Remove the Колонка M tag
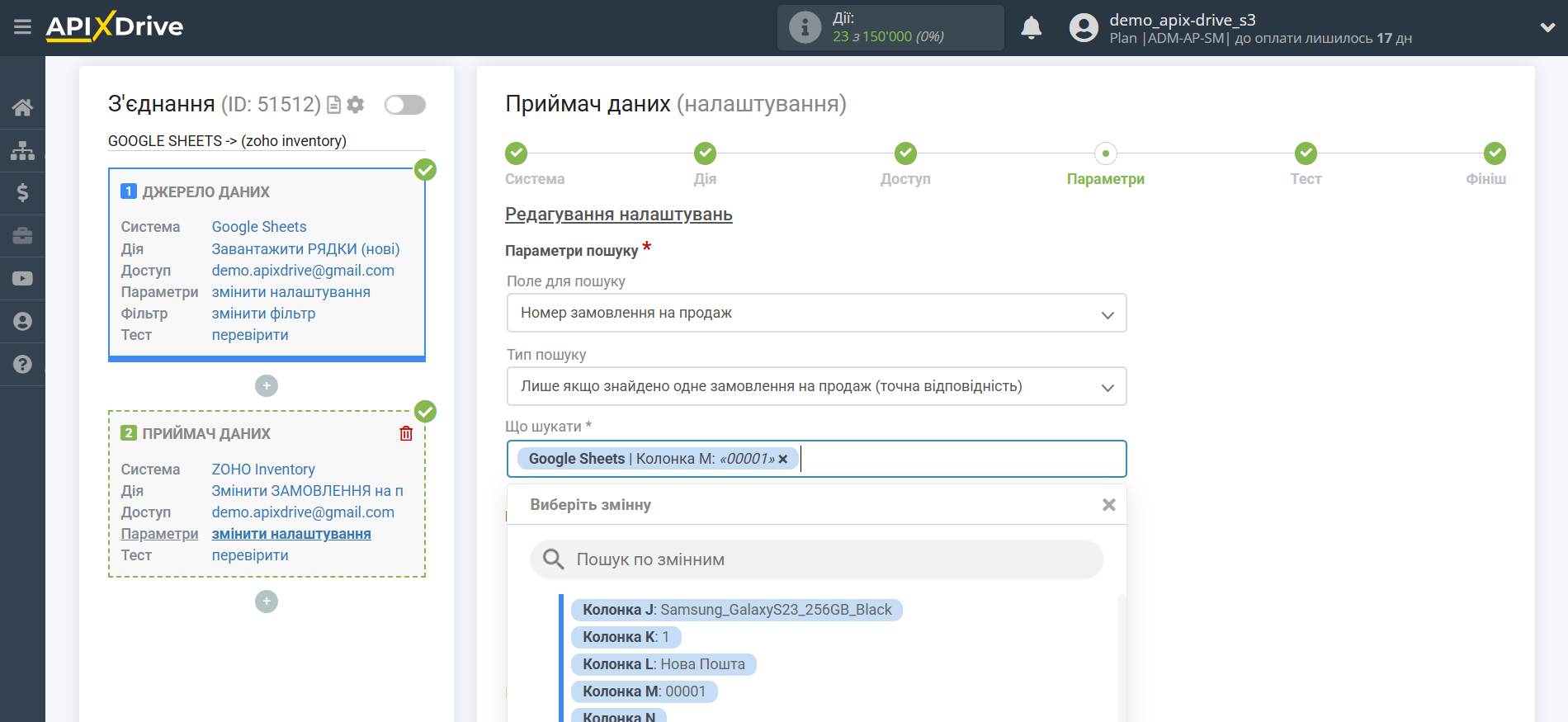1568x722 pixels. point(783,459)
